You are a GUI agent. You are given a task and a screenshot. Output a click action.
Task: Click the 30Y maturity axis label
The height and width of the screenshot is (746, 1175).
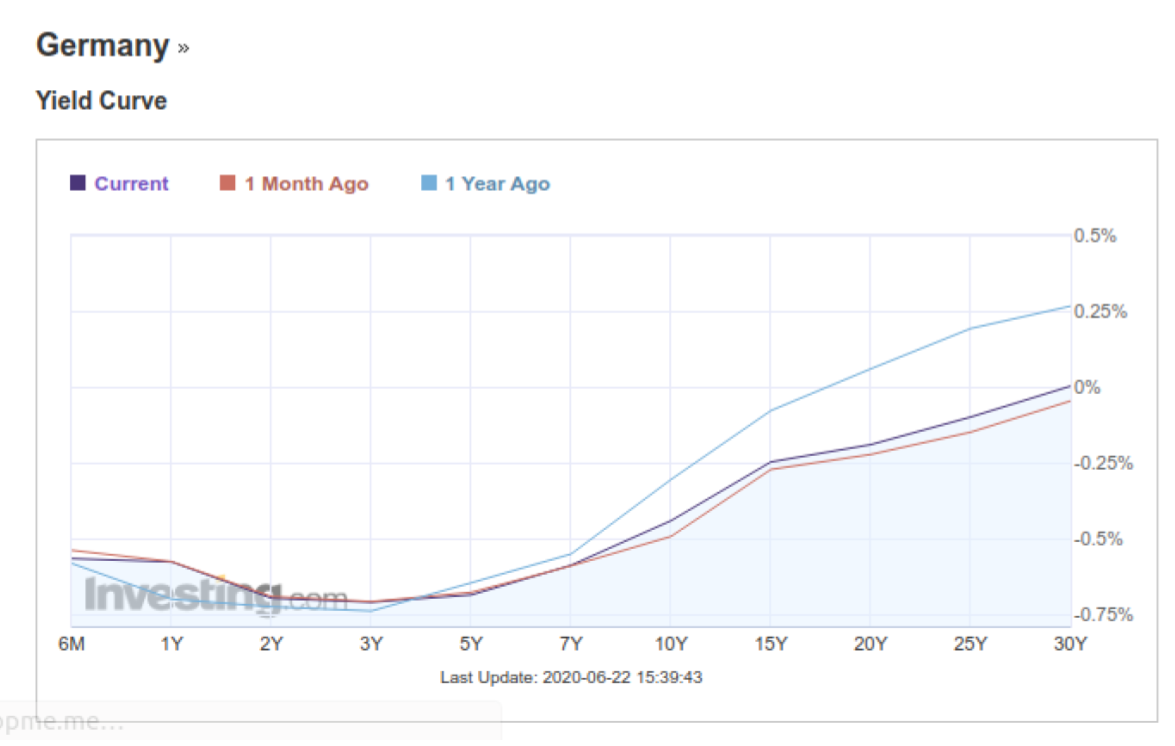[x=1070, y=644]
